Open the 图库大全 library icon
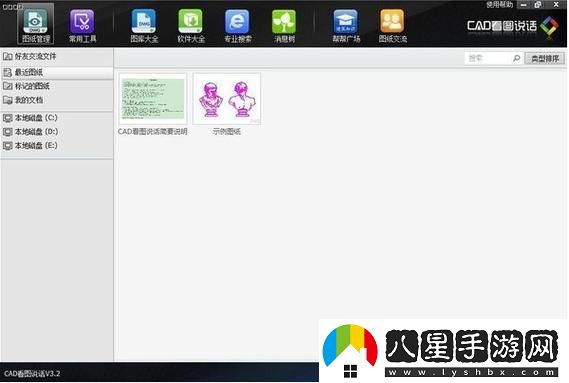This screenshot has width=569, height=383. (144, 26)
